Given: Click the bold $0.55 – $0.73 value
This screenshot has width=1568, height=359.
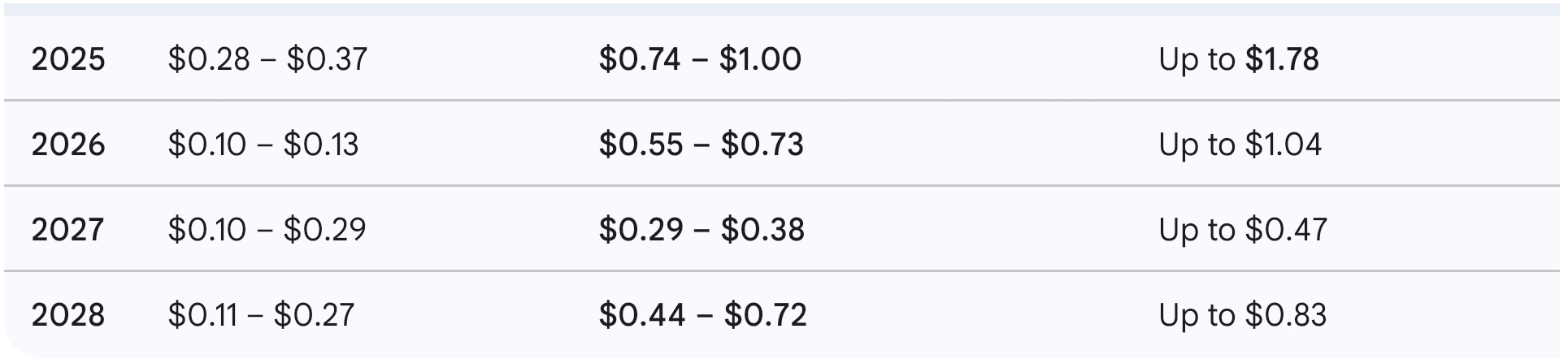Looking at the screenshot, I should [701, 145].
